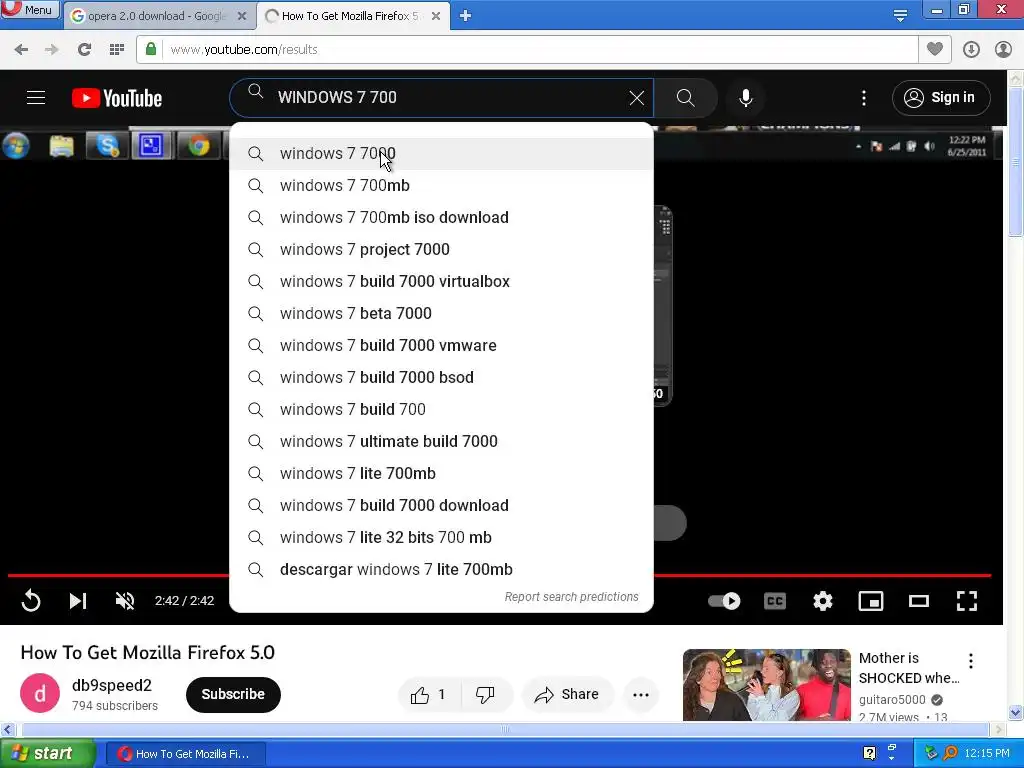The height and width of the screenshot is (768, 1024).
Task: Go back with the browser back arrow
Action: click(21, 50)
